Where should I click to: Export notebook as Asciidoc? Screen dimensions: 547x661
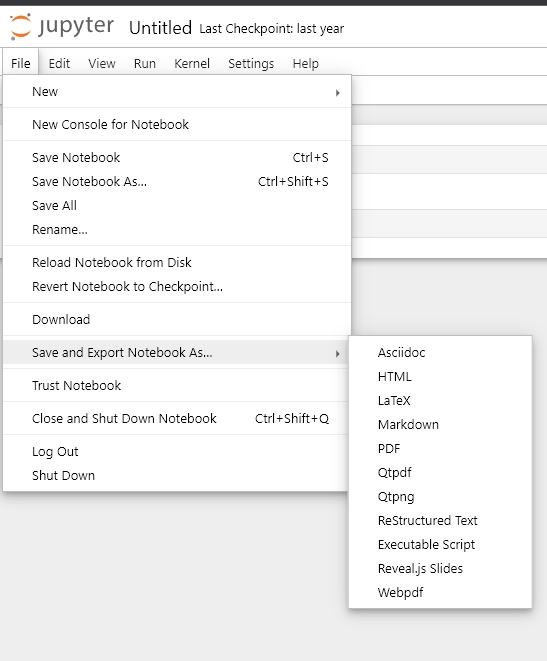[x=440, y=352]
